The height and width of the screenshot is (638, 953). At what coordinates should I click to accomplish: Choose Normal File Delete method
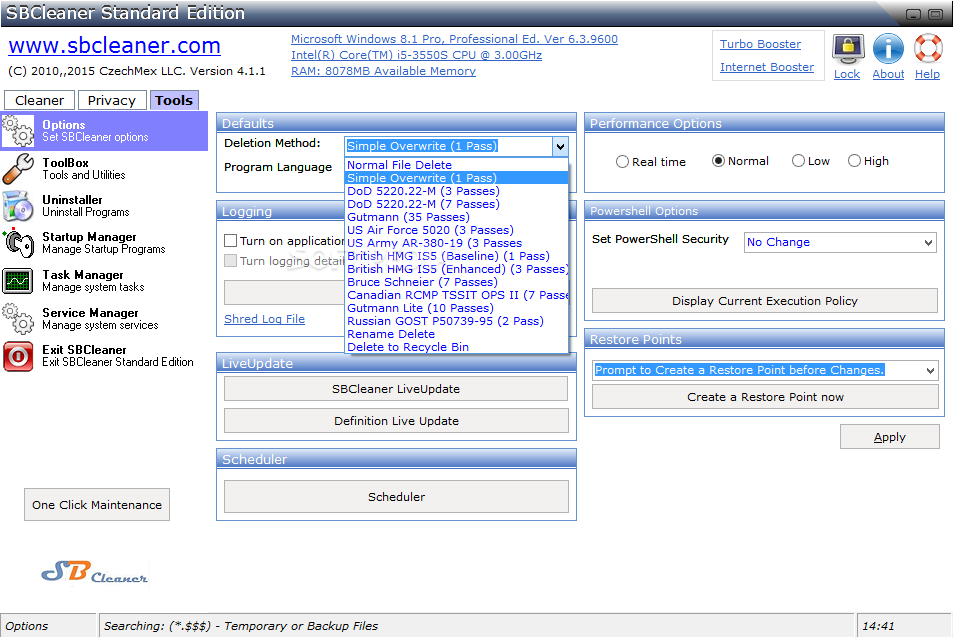456,165
